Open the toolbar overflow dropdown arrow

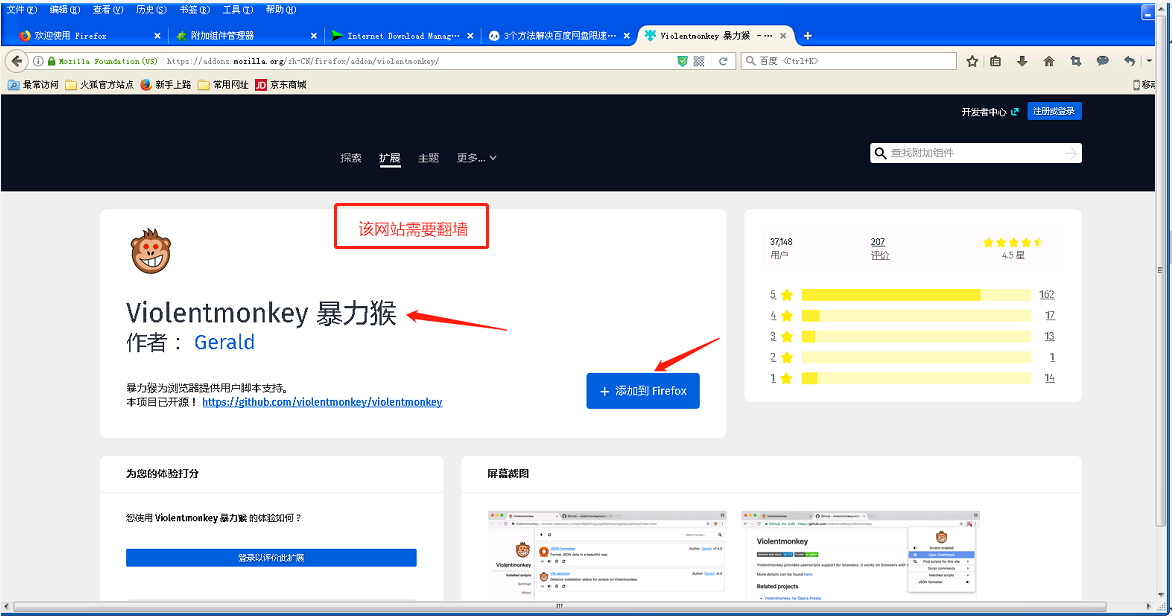(1150, 61)
